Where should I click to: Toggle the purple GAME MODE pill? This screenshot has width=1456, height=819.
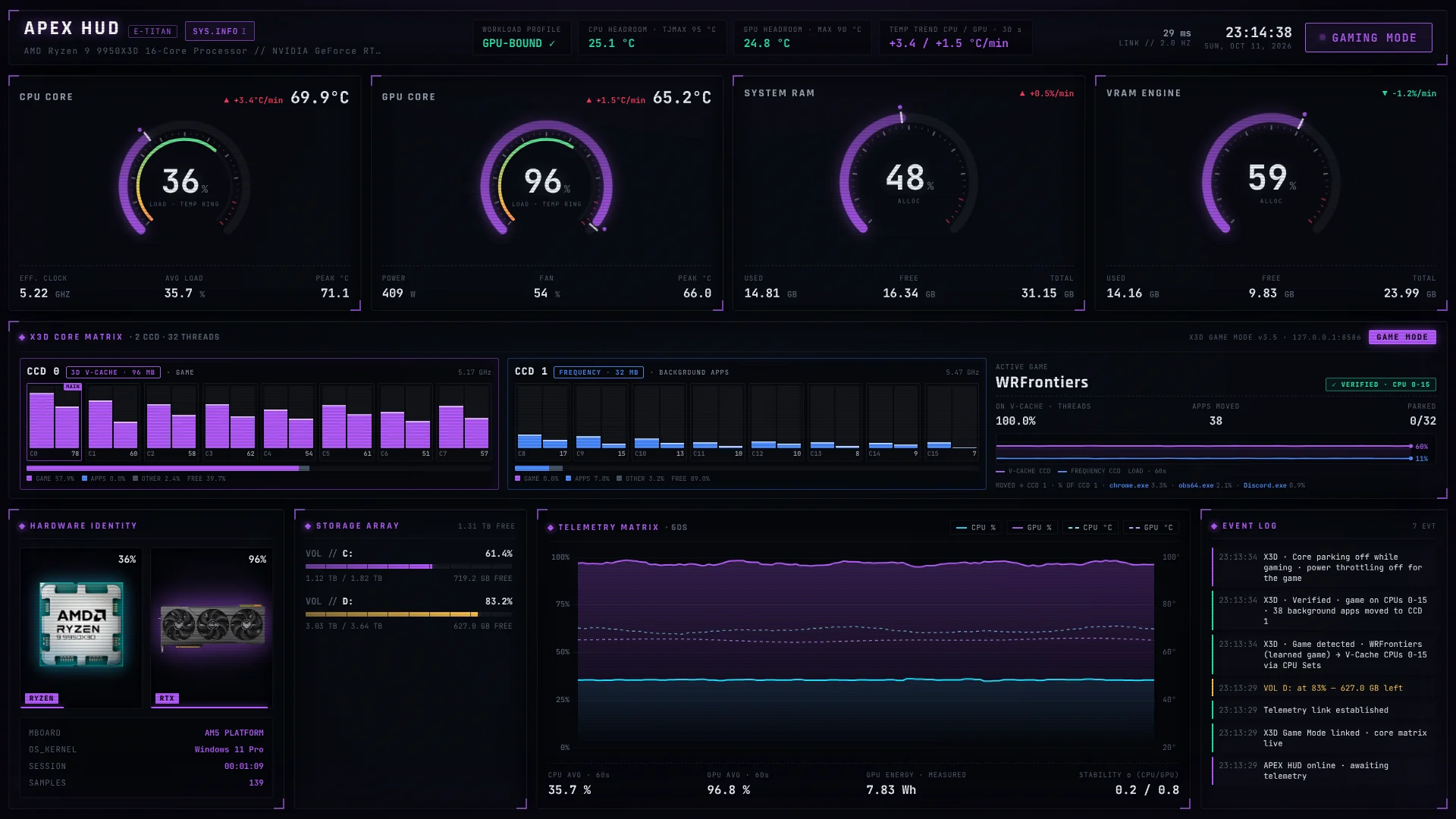pyautogui.click(x=1402, y=337)
